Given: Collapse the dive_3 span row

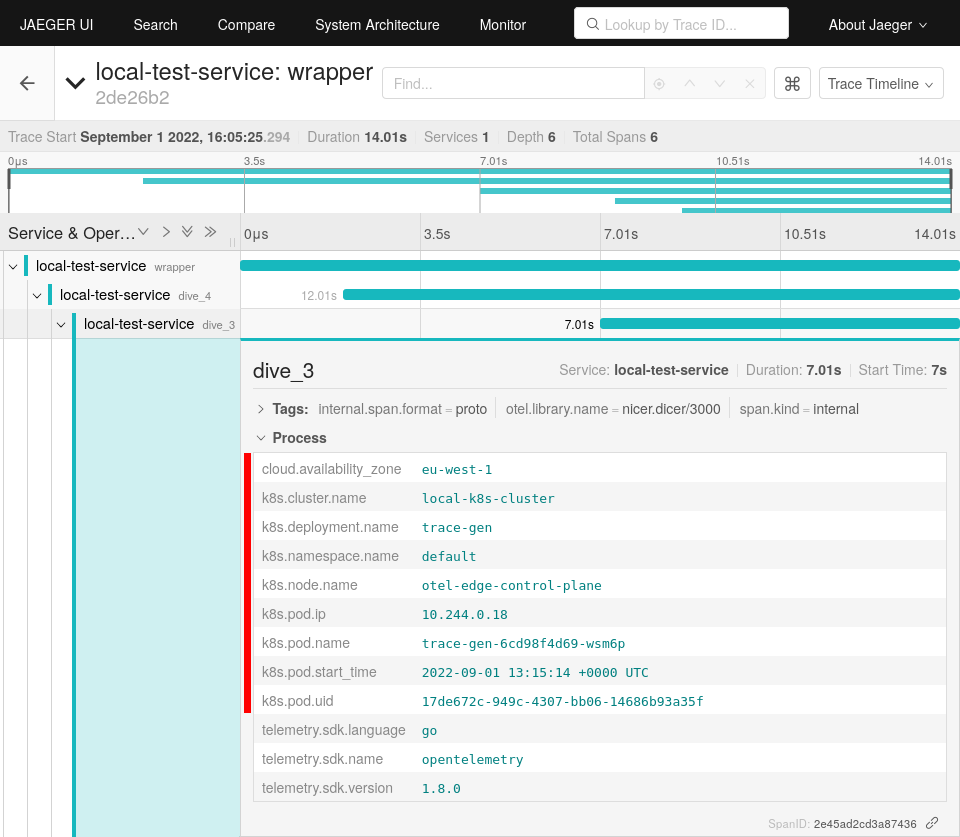Looking at the screenshot, I should tap(61, 325).
